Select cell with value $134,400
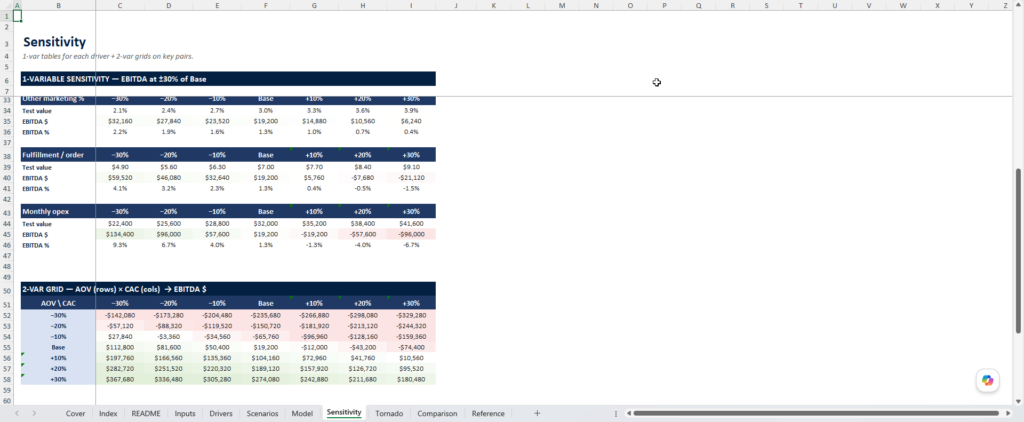The width and height of the screenshot is (1024, 422). point(120,235)
